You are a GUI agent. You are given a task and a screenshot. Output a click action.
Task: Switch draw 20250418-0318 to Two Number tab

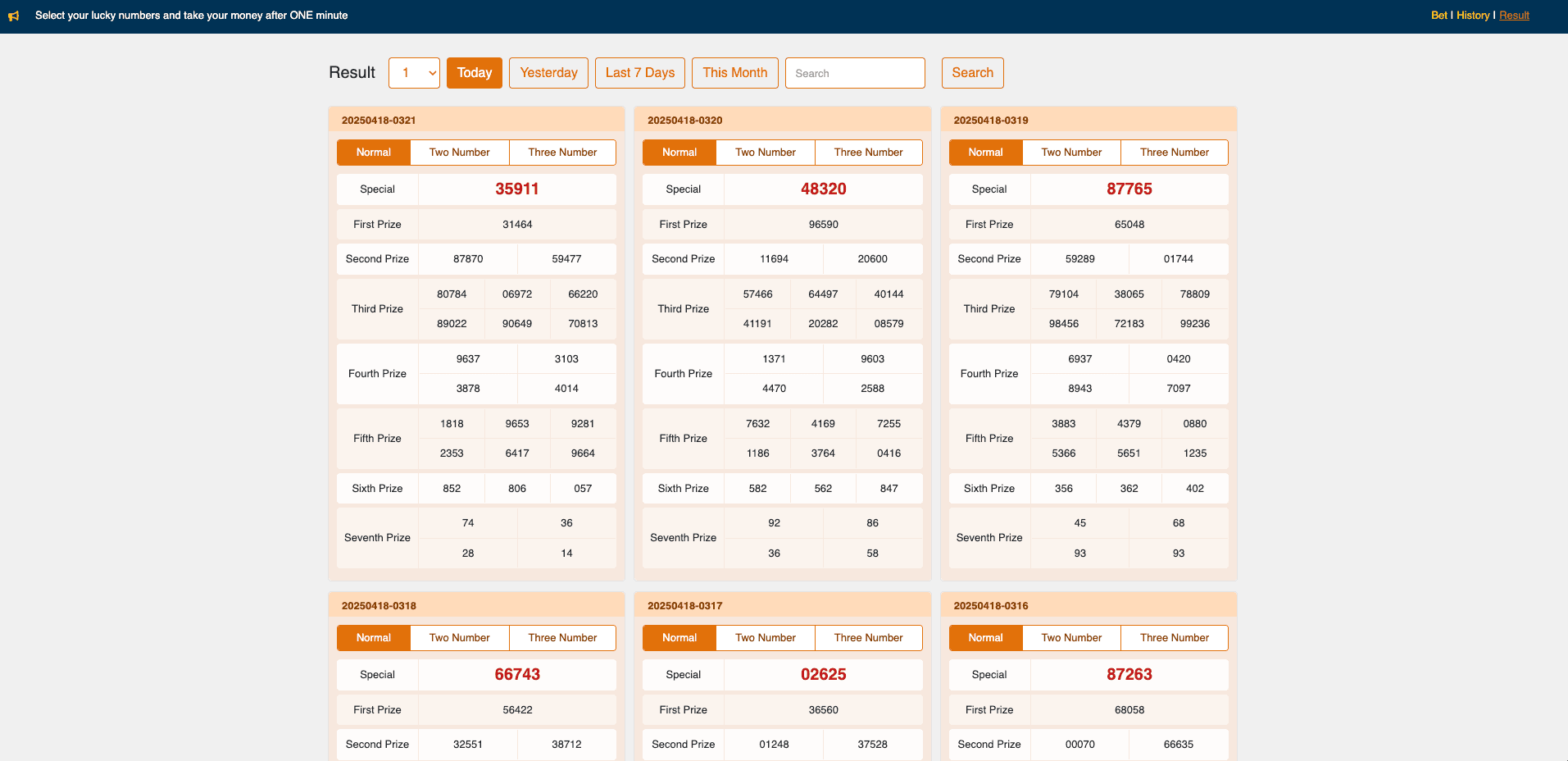pos(460,638)
